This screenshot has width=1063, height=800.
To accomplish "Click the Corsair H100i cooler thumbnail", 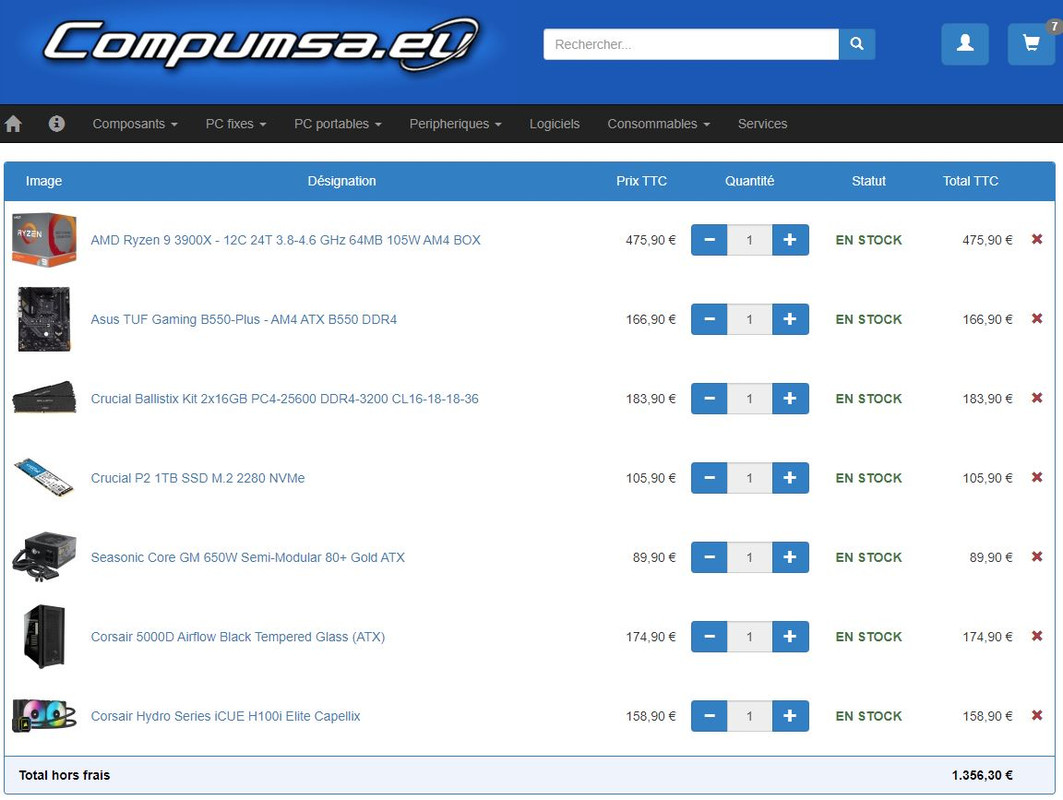I will pos(44,715).
